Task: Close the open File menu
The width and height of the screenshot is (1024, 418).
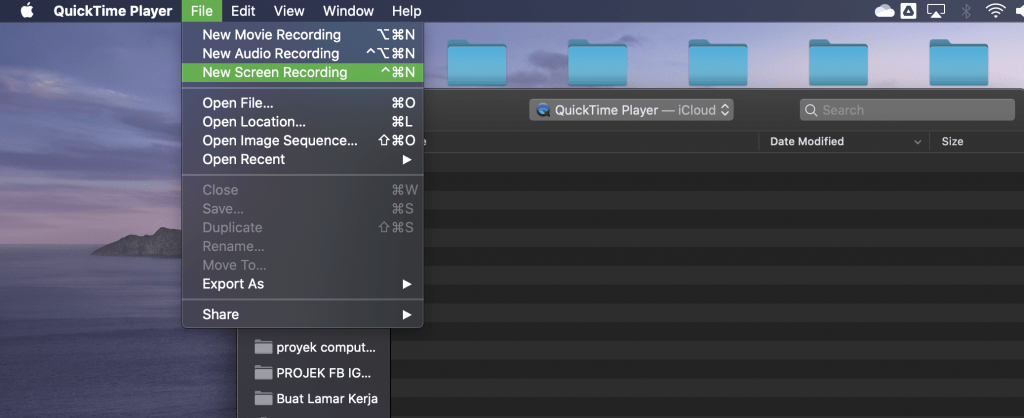Action: click(x=202, y=11)
